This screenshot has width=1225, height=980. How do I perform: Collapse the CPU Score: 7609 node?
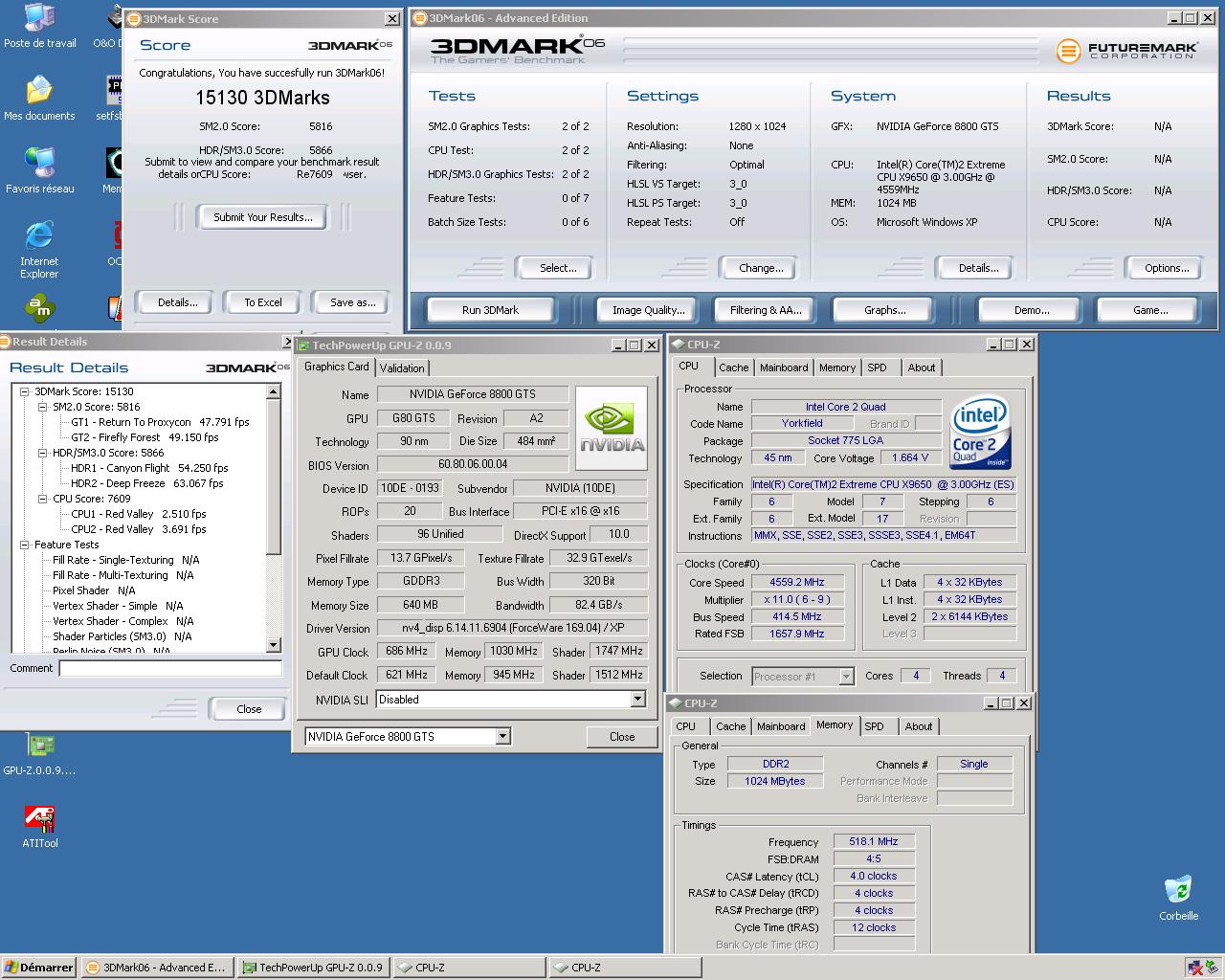pyautogui.click(x=43, y=499)
